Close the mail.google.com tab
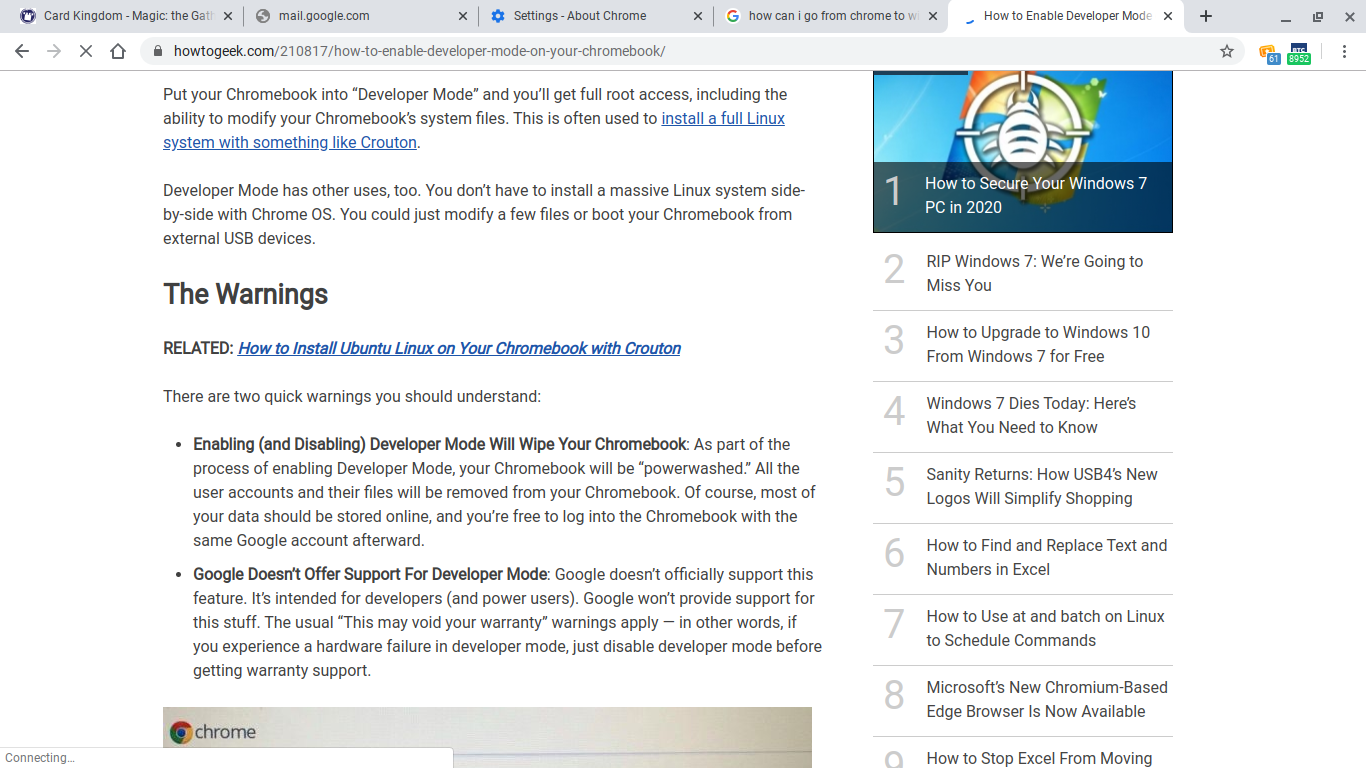The width and height of the screenshot is (1366, 768). 462,16
